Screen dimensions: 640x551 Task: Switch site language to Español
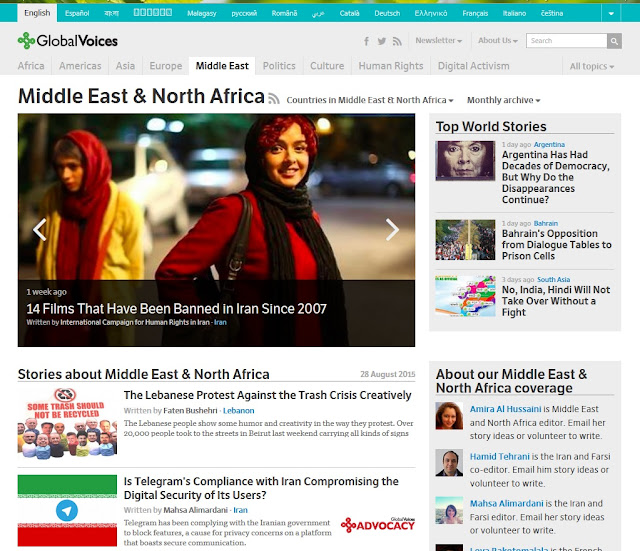point(77,13)
